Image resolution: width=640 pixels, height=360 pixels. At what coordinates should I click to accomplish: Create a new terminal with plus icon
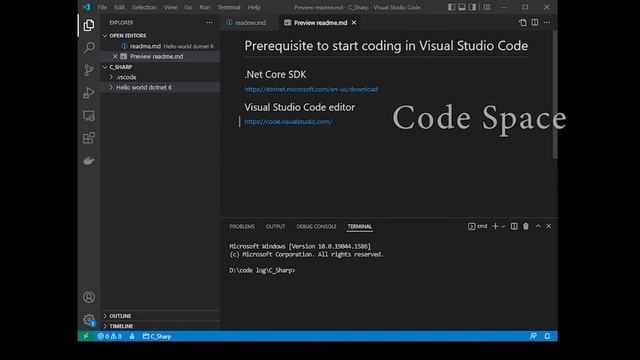click(x=495, y=226)
